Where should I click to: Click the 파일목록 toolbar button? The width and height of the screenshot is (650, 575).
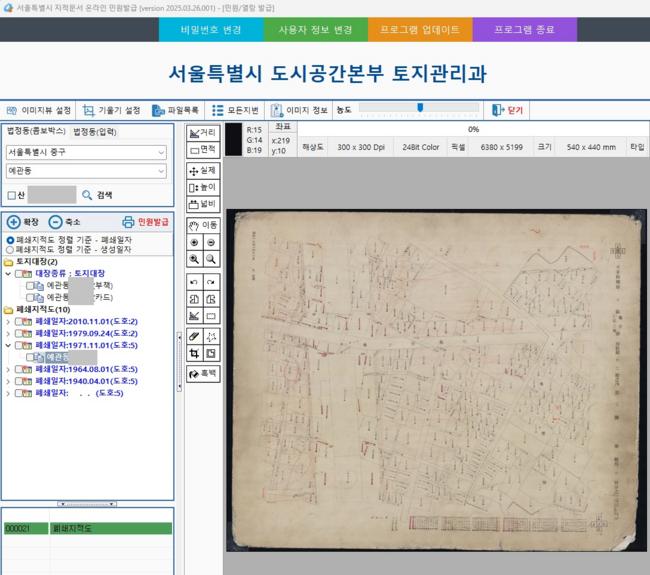click(176, 109)
